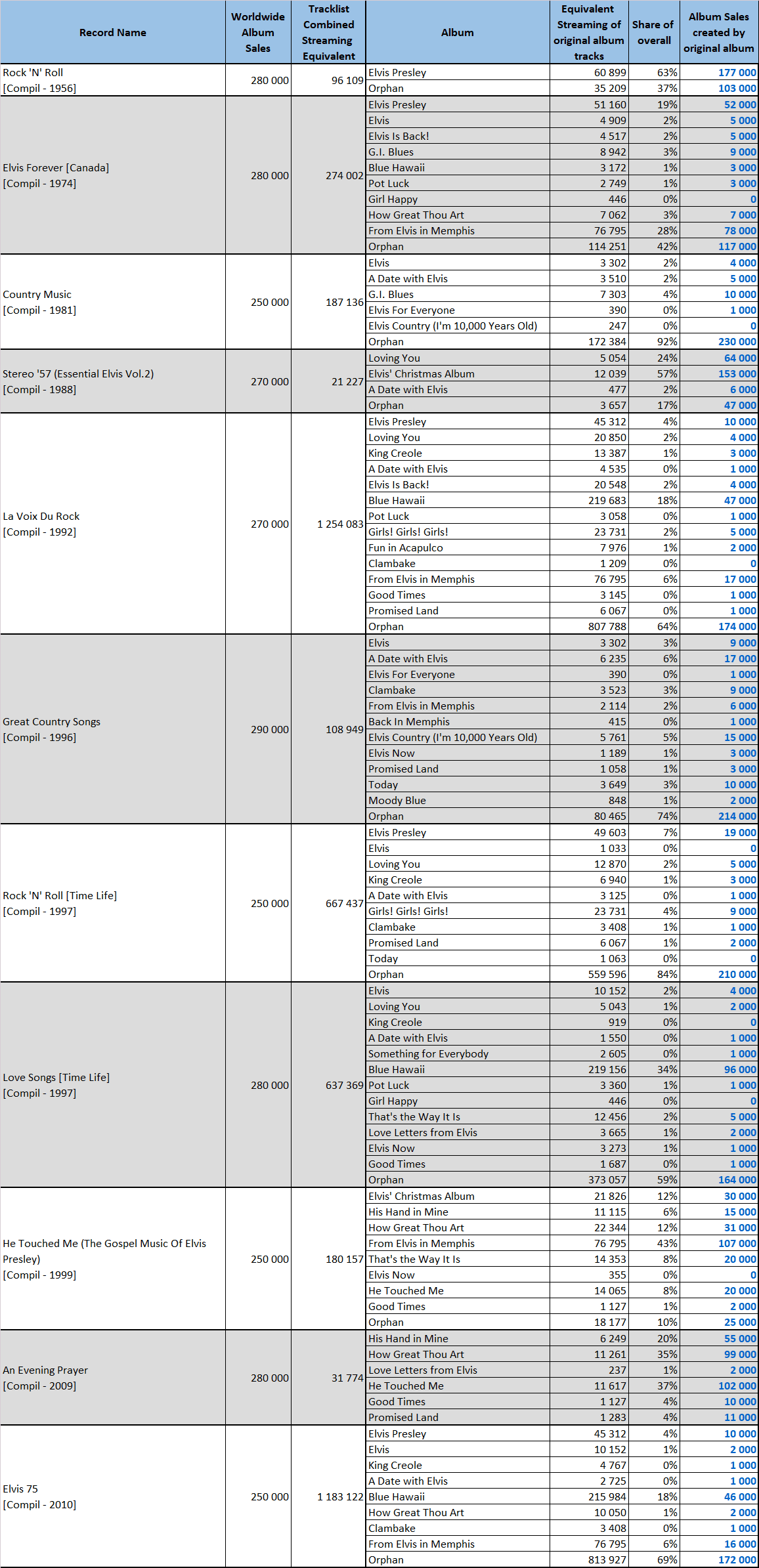Click streaming equivalent value '187 136'
Image resolution: width=759 pixels, height=1568 pixels.
point(345,302)
